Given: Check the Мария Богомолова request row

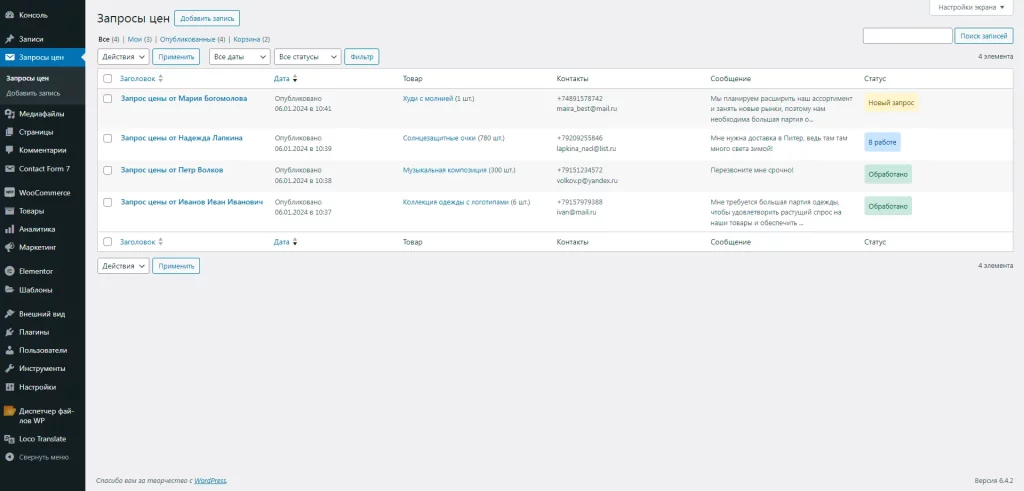Looking at the screenshot, I should (x=108, y=99).
